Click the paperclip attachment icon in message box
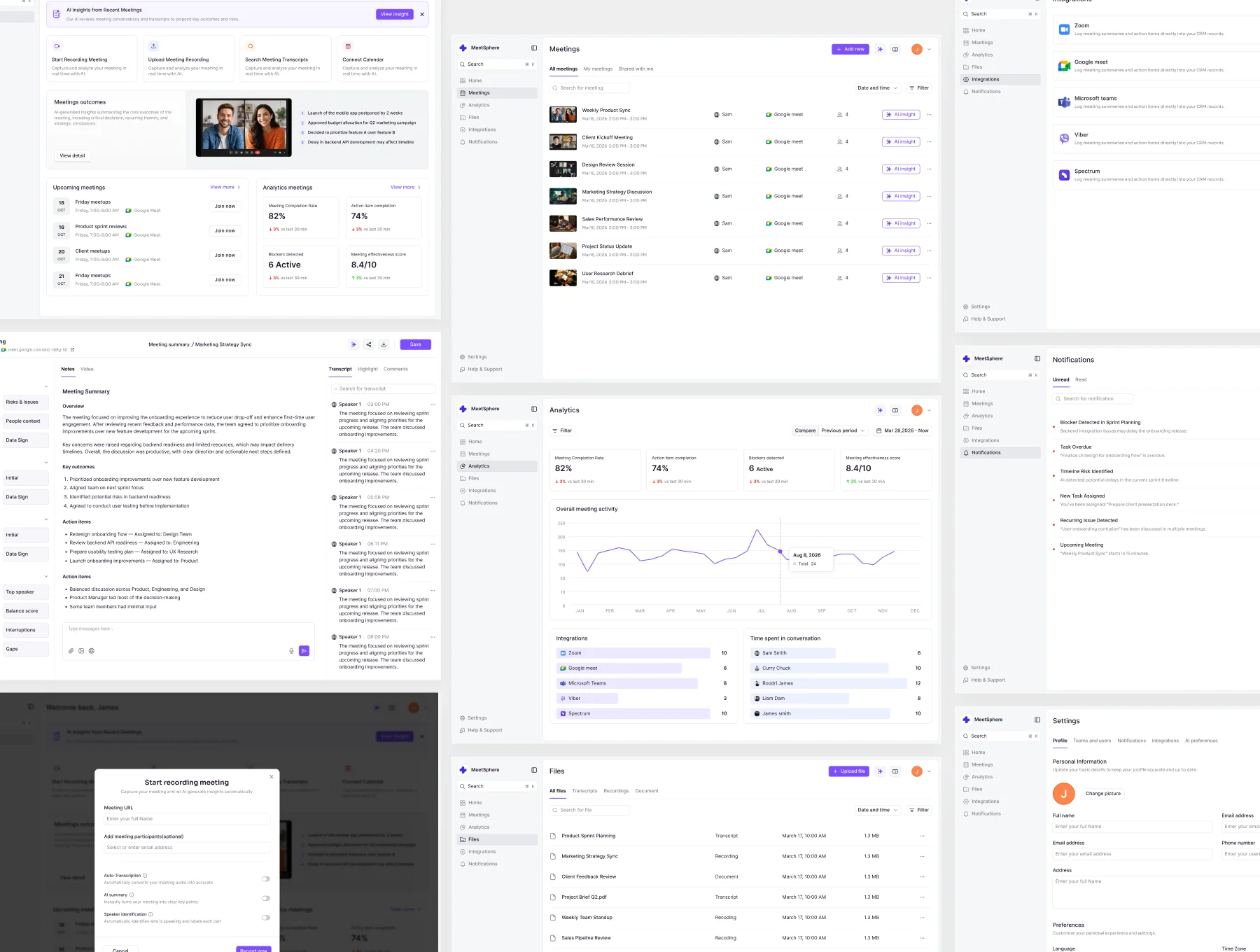 [x=71, y=651]
